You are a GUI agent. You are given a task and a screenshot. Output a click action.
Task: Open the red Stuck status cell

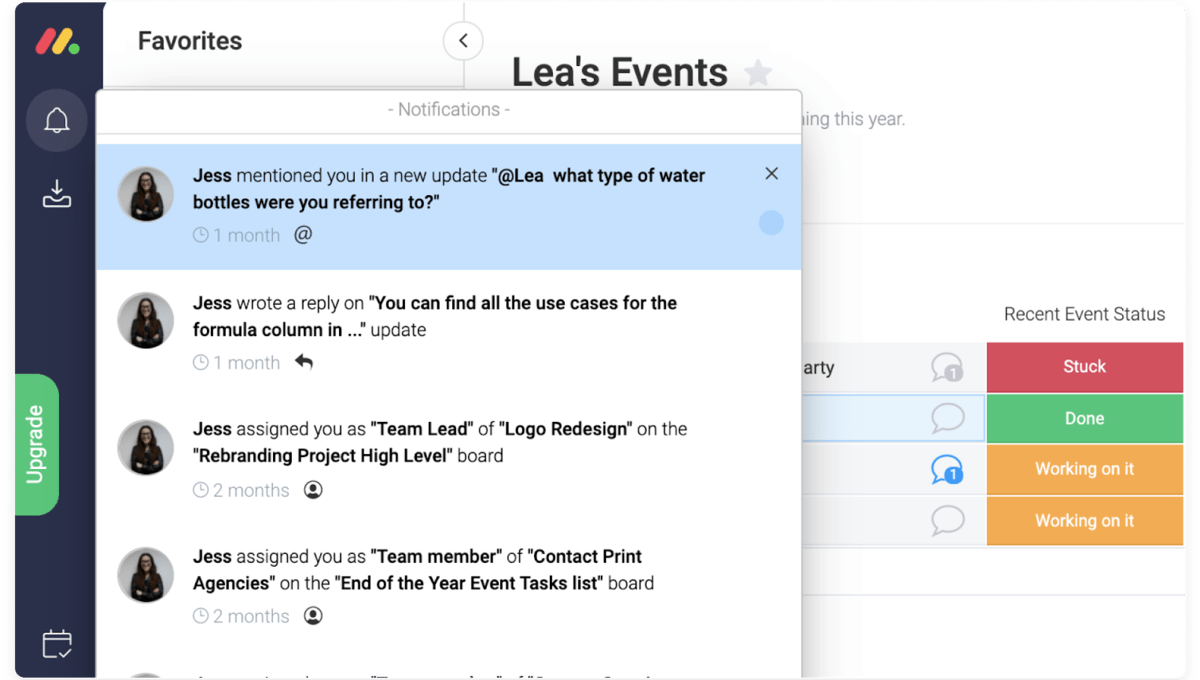(1084, 367)
